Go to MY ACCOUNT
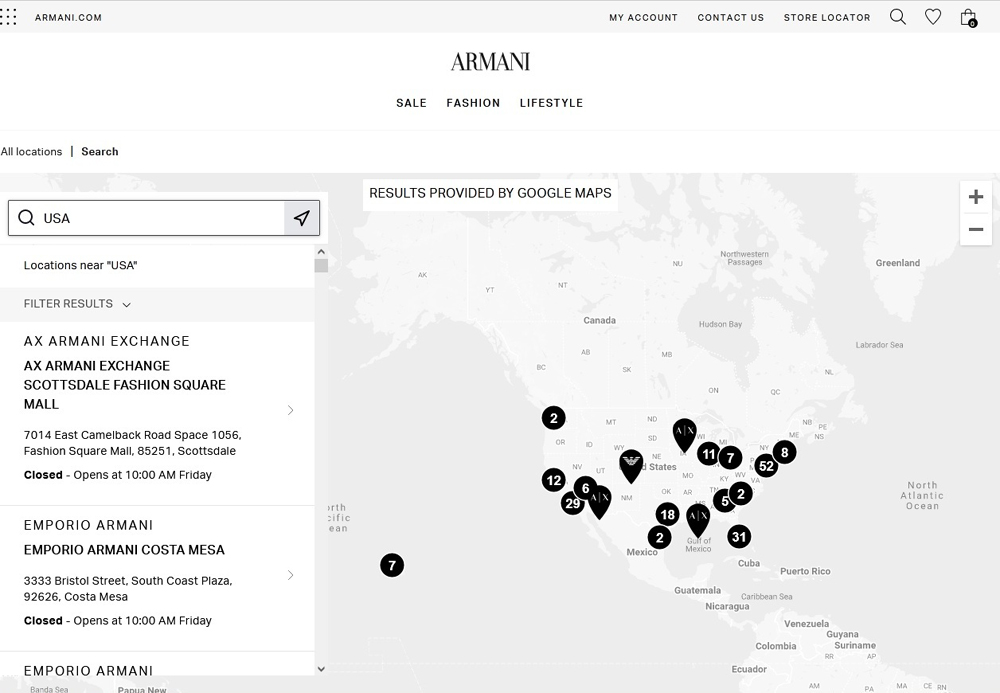The image size is (1000, 693). [x=643, y=17]
